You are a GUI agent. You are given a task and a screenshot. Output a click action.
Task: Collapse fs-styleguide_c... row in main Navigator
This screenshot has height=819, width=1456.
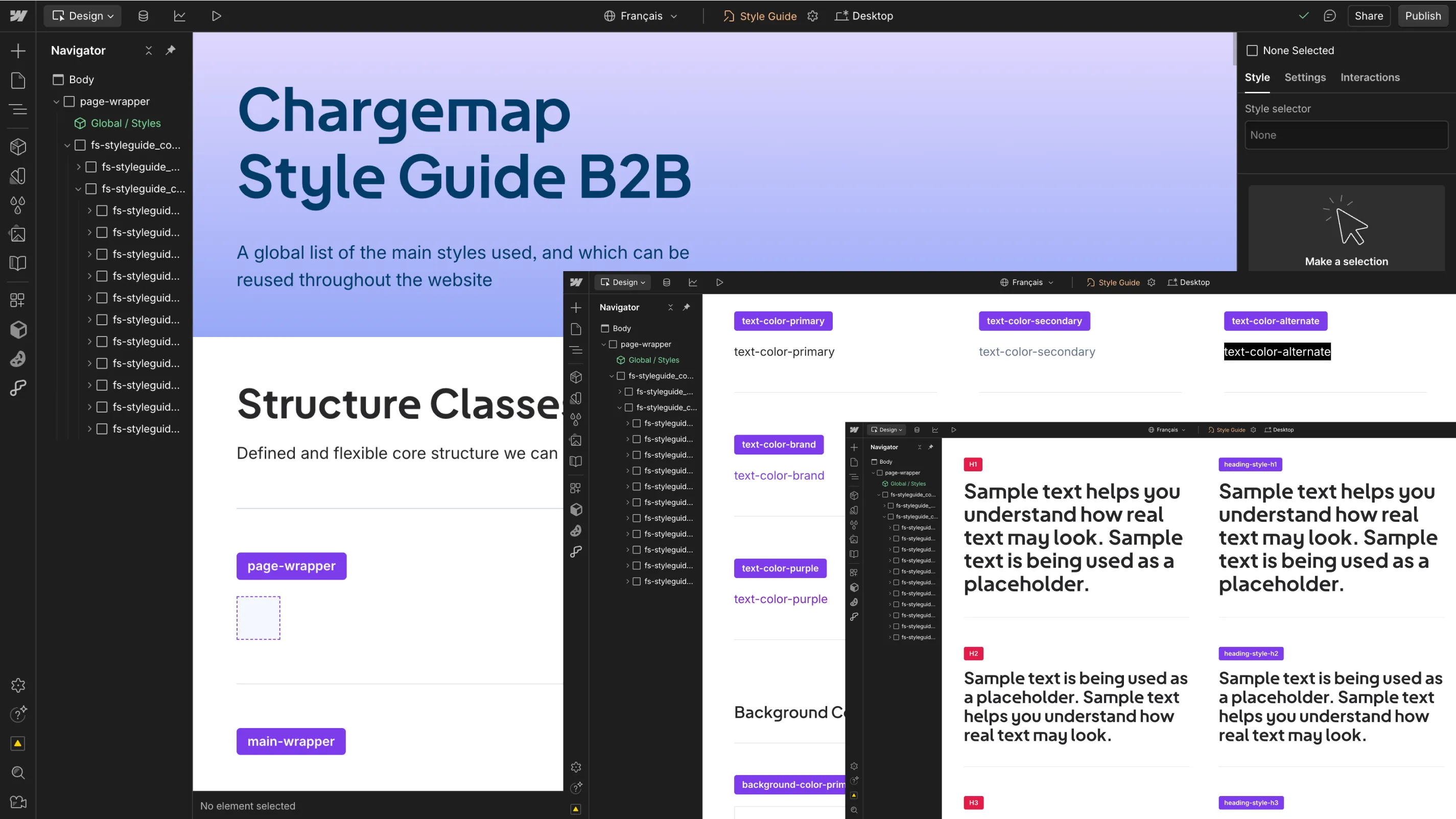coord(78,188)
